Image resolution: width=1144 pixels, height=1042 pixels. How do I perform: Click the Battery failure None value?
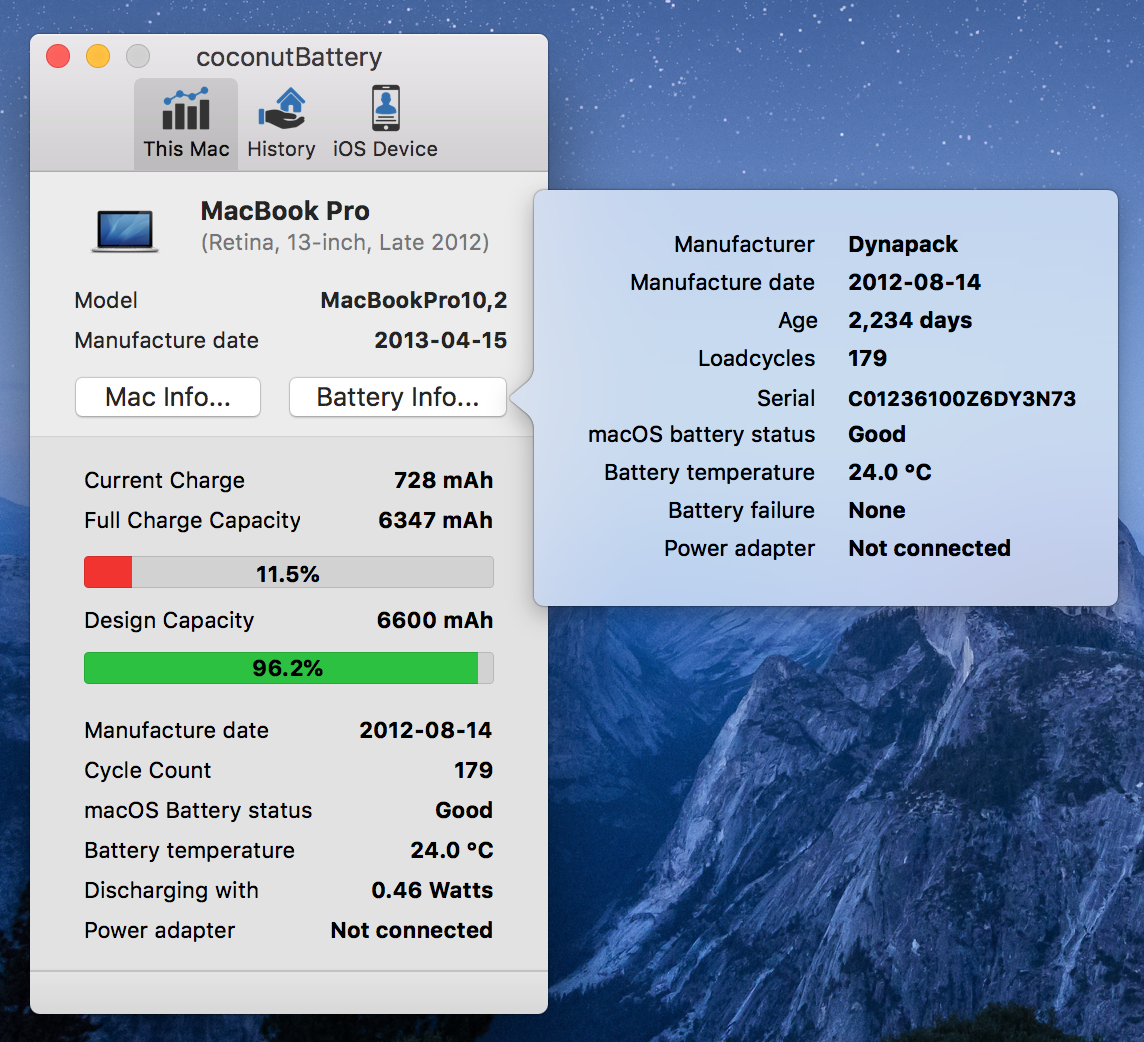876,510
